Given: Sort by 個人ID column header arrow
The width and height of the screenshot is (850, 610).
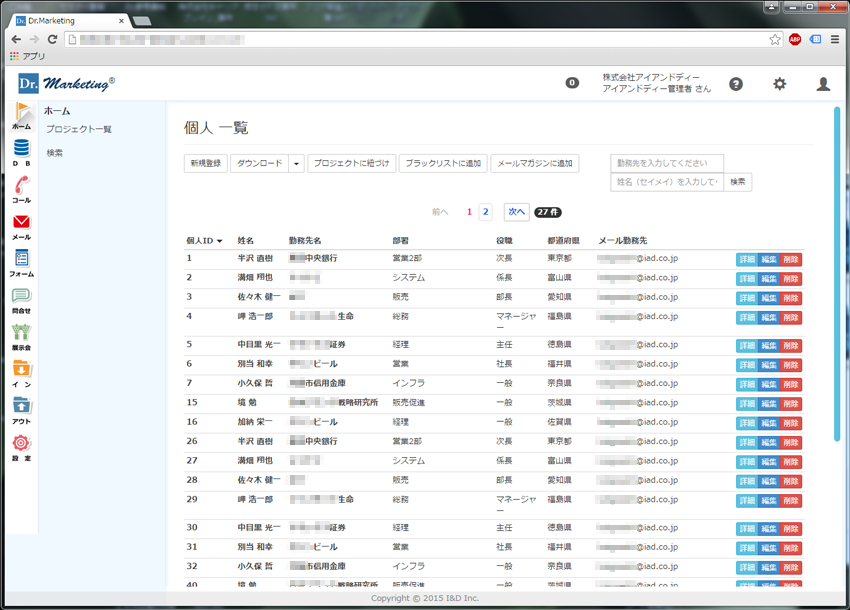Looking at the screenshot, I should pyautogui.click(x=219, y=241).
